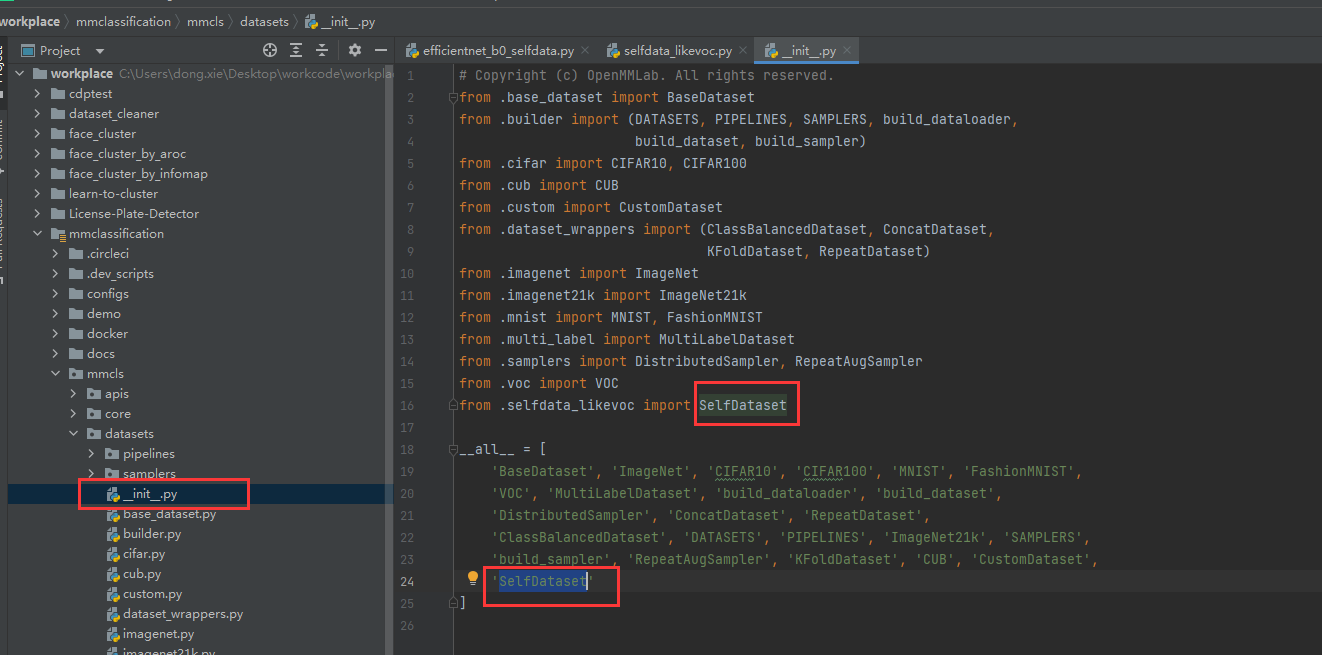Click the Collapse All icon in Project panel
This screenshot has width=1322, height=655.
click(x=322, y=50)
